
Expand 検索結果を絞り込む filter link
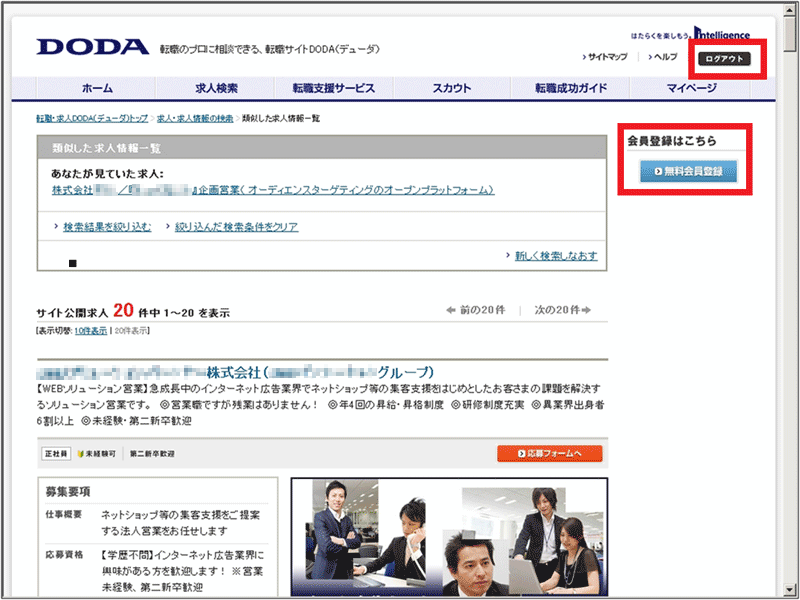click(x=106, y=227)
